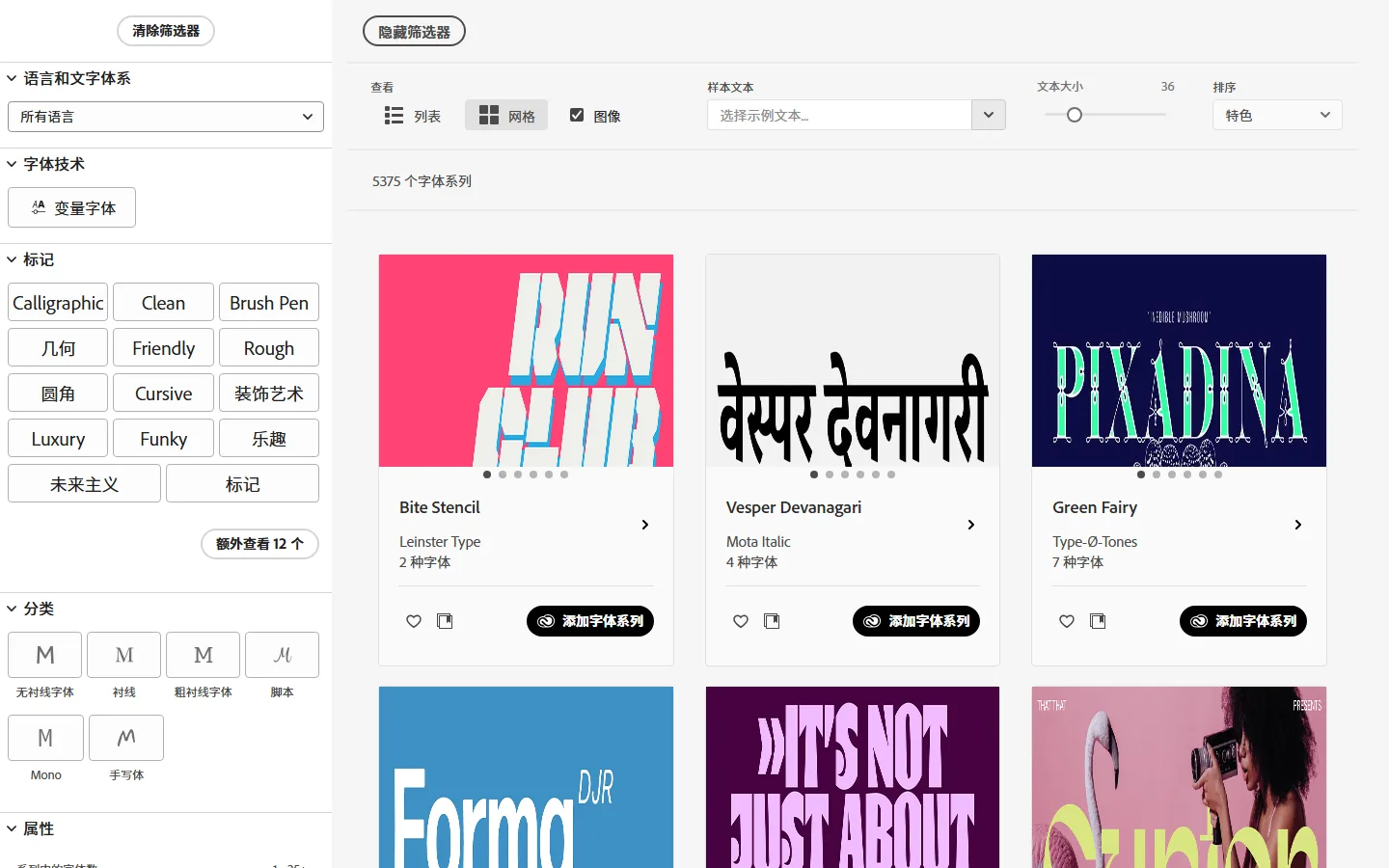Open the Type-Ø-Tones foundry link

pyautogui.click(x=1095, y=542)
